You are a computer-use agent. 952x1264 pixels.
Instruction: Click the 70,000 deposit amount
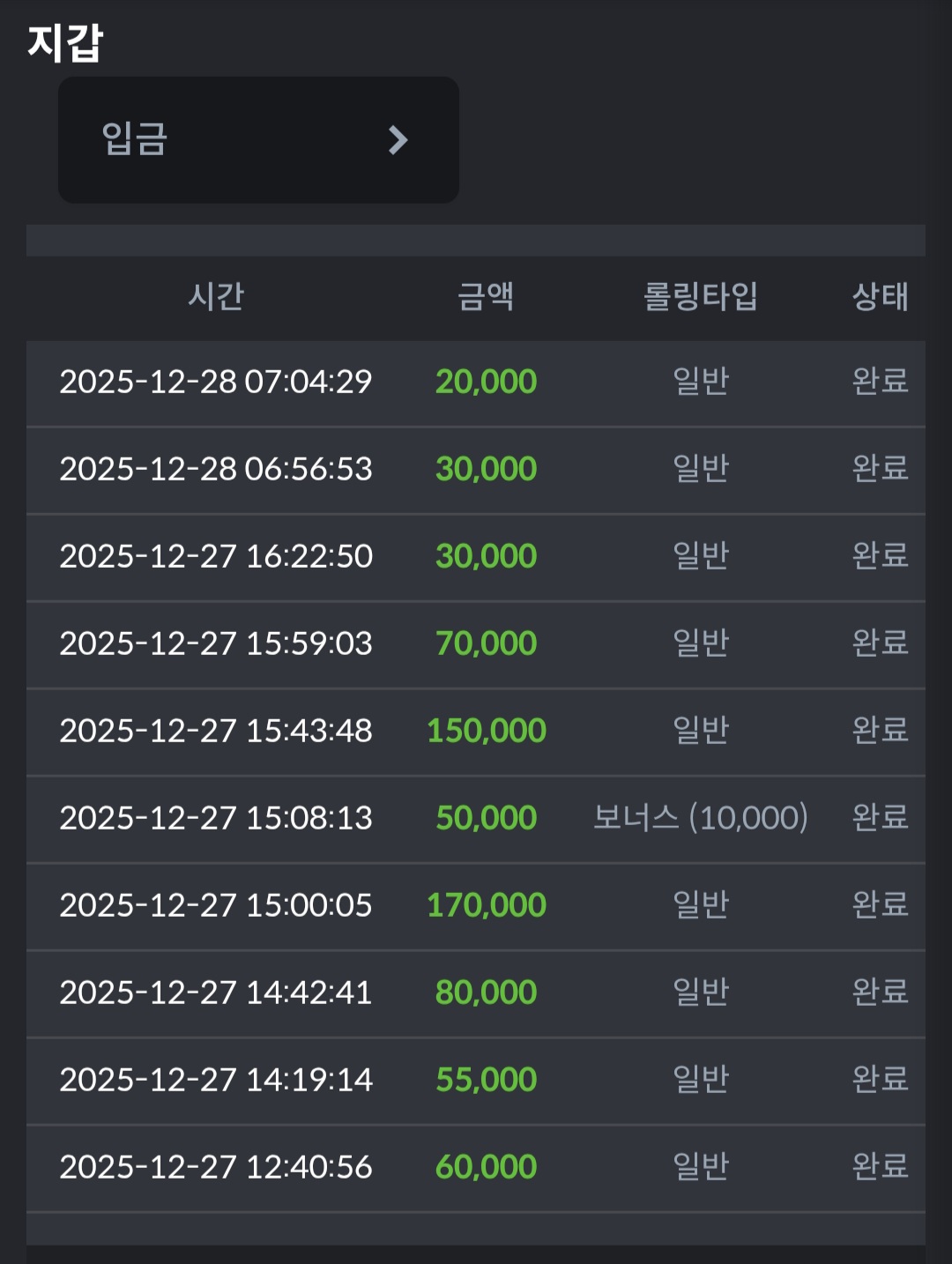[486, 643]
